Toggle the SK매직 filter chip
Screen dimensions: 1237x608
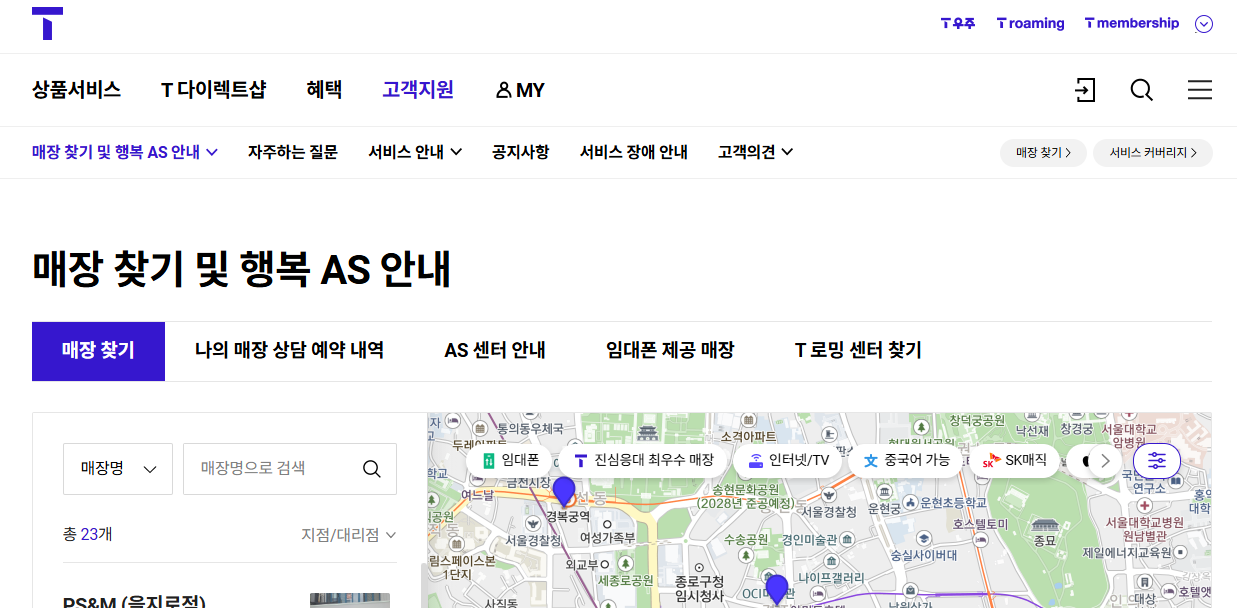pyautogui.click(x=1014, y=461)
